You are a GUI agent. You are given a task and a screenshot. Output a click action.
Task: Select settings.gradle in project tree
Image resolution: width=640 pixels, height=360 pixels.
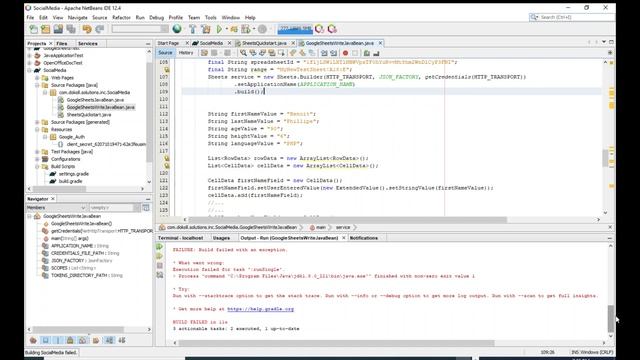click(73, 174)
